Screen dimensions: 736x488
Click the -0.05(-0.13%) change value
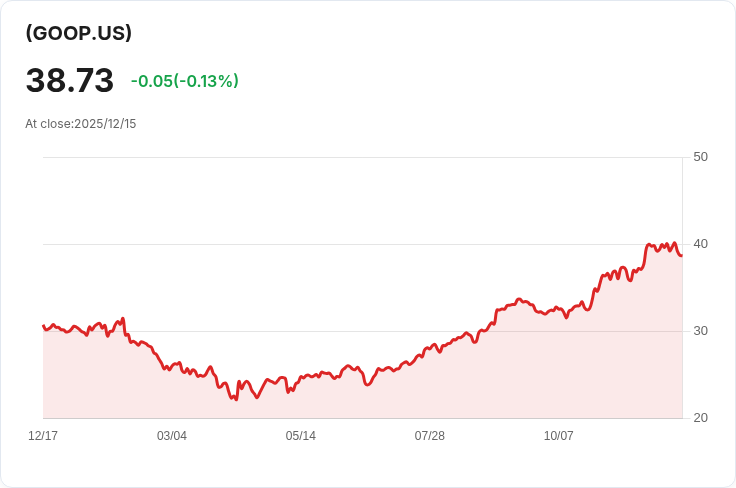(185, 81)
